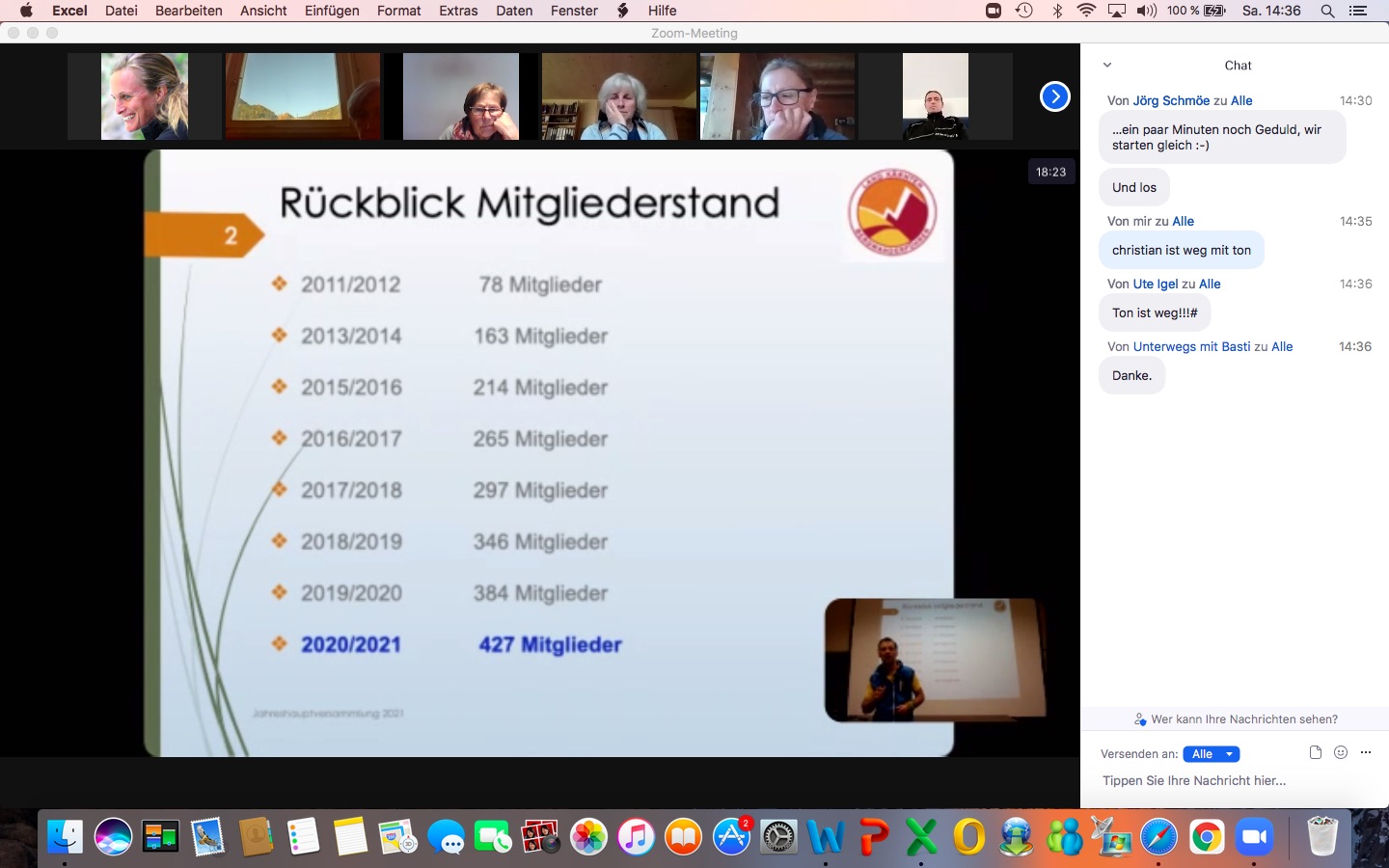Viewport: 1389px width, 868px height.
Task: Open the chat more options ellipsis
Action: (x=1365, y=752)
